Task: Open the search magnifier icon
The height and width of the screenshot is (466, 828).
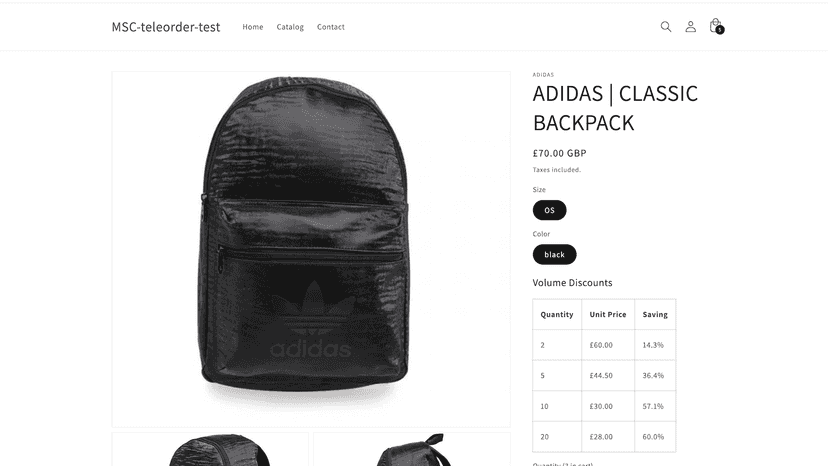Action: [x=665, y=26]
